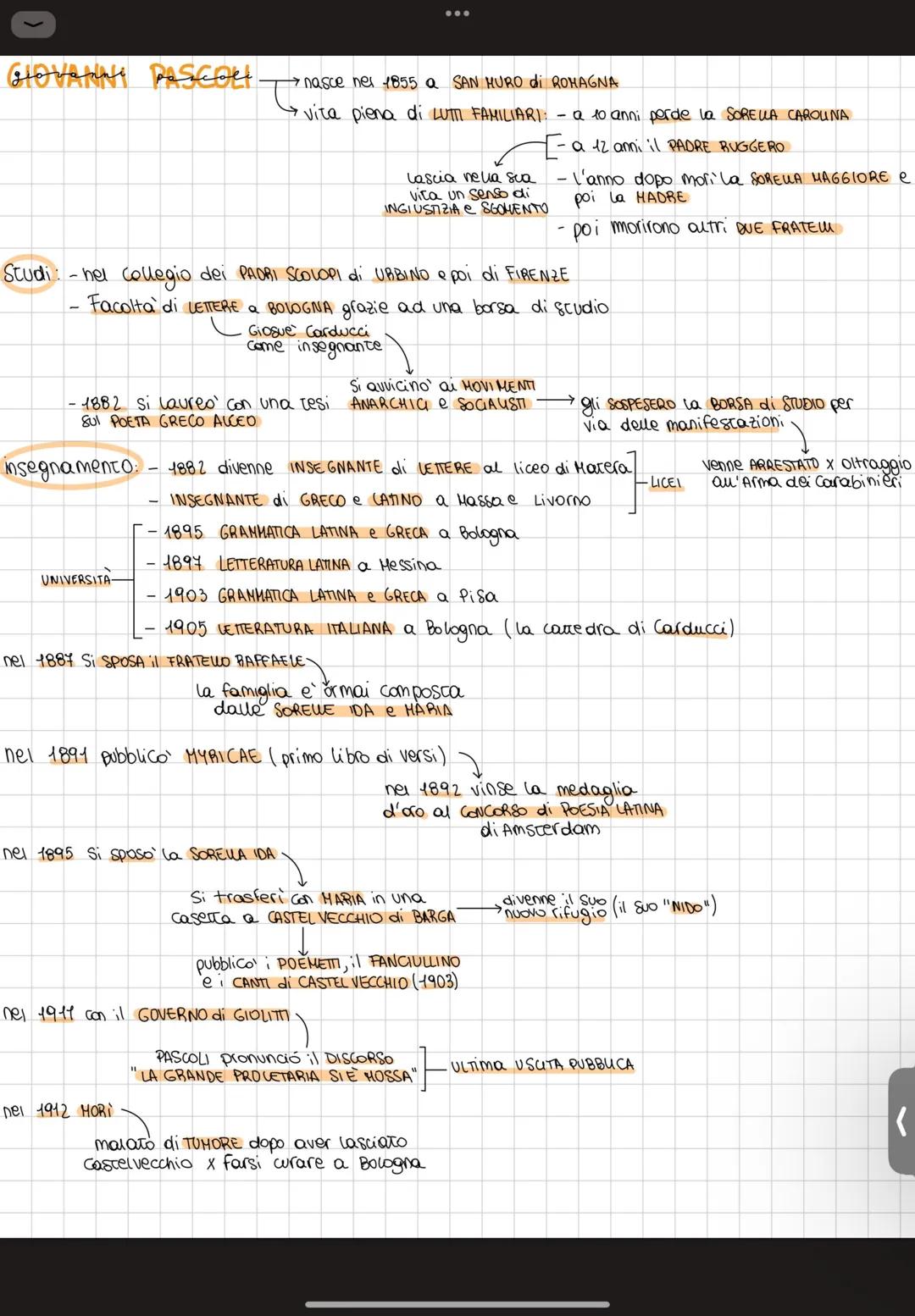The height and width of the screenshot is (1316, 915).
Task: Tap the '1905 LETTERATURA ITALIANA' line
Action: click(x=280, y=629)
